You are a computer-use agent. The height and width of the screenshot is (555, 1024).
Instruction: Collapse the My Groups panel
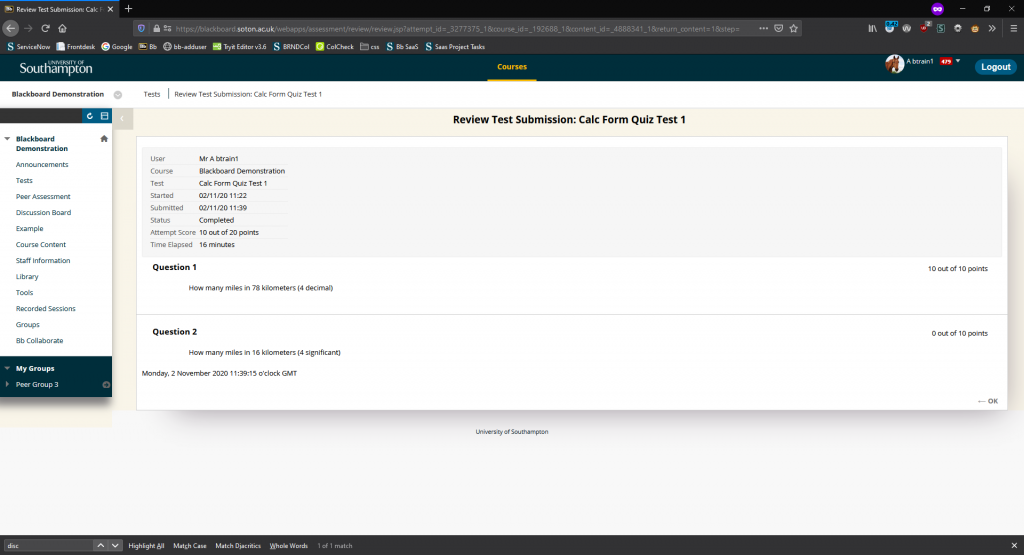click(7, 368)
